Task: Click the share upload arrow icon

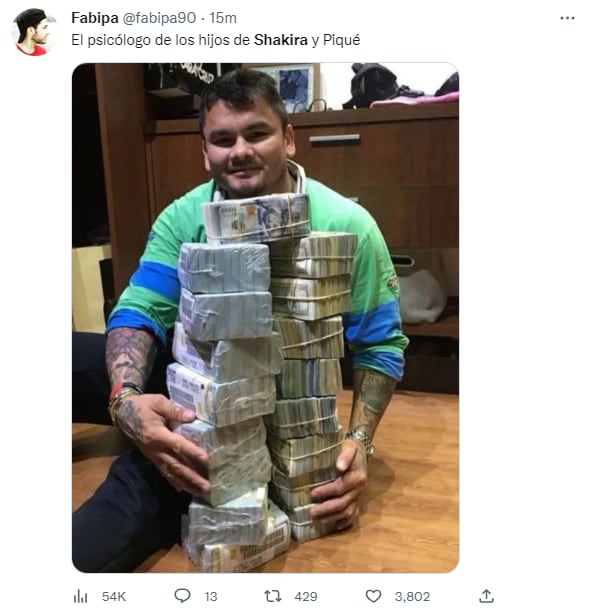Action: [x=486, y=596]
